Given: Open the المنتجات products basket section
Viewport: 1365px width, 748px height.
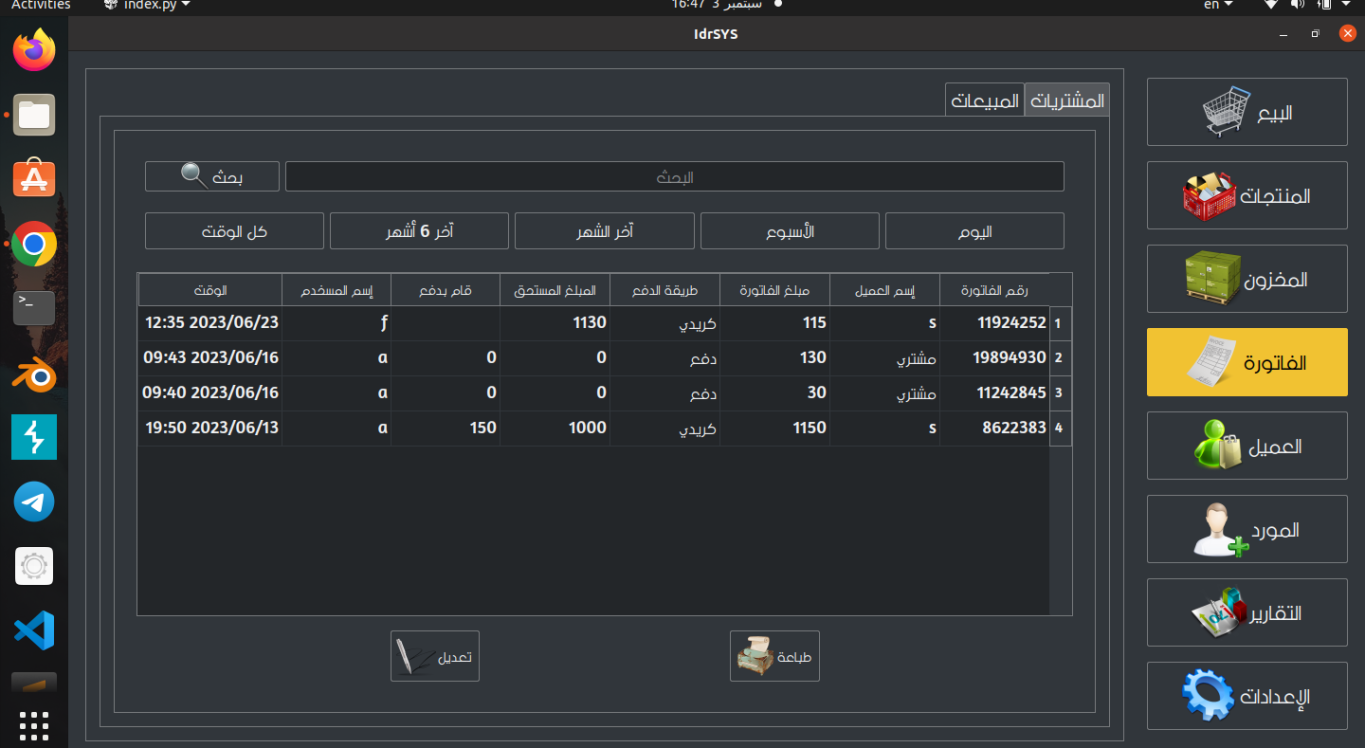Looking at the screenshot, I should (x=1247, y=196).
